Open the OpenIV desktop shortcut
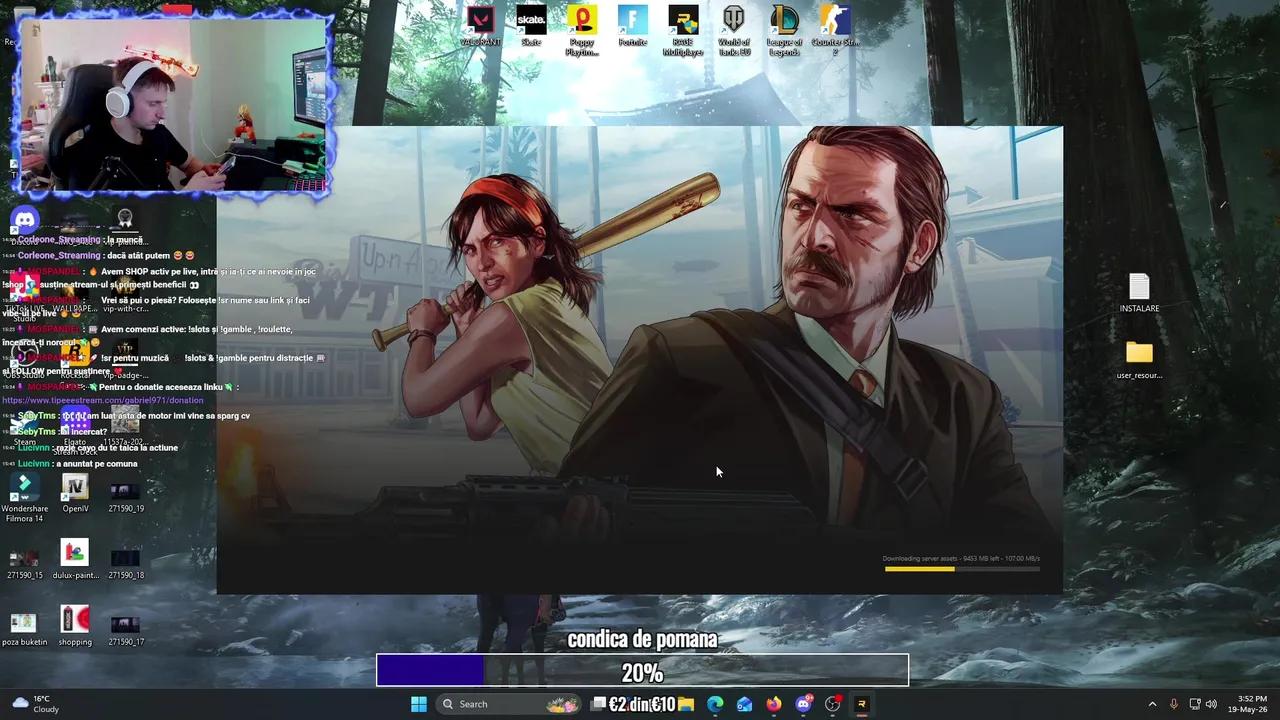Viewport: 1280px width, 720px height. point(75,494)
